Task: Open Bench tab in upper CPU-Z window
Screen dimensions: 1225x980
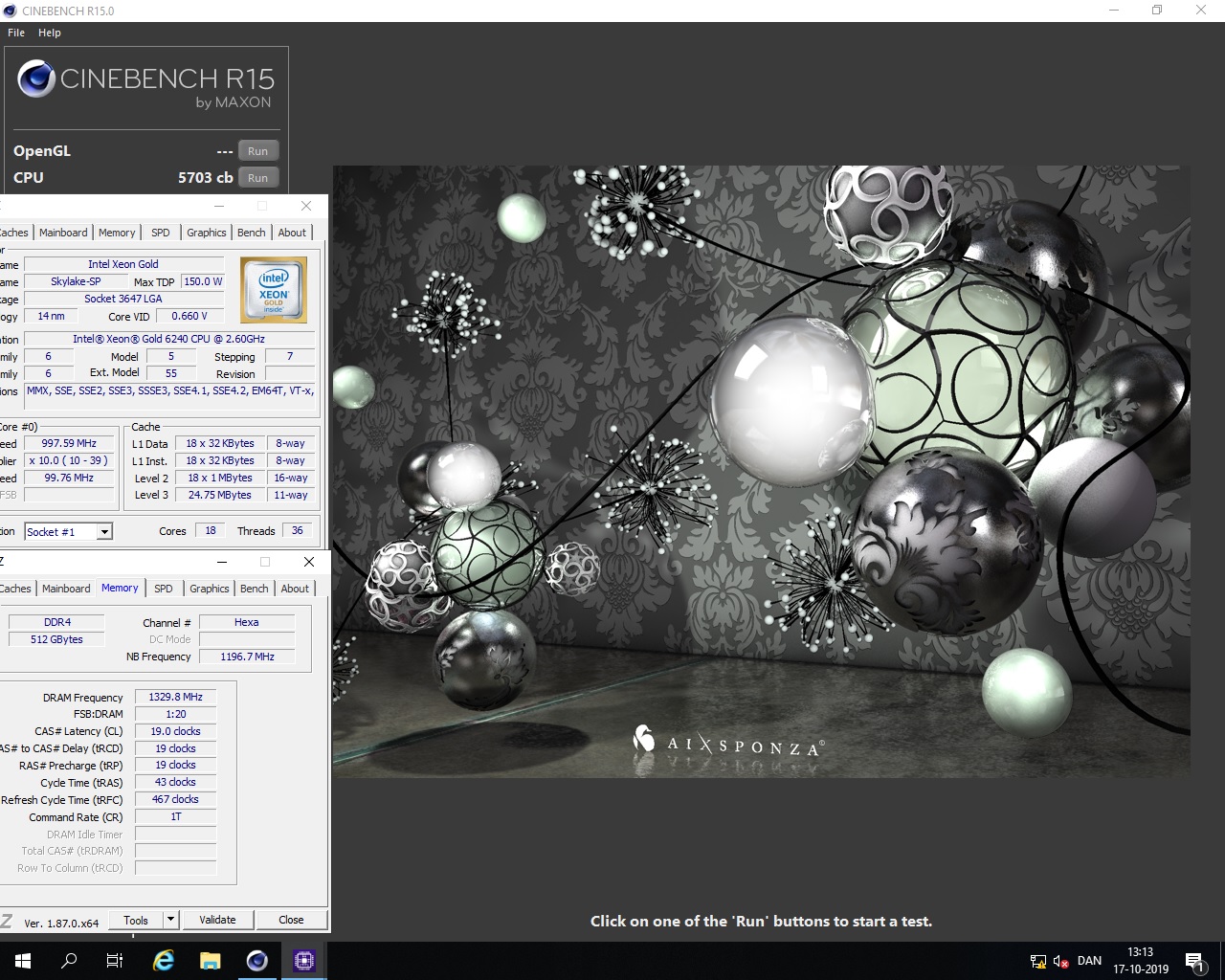Action: [x=252, y=233]
